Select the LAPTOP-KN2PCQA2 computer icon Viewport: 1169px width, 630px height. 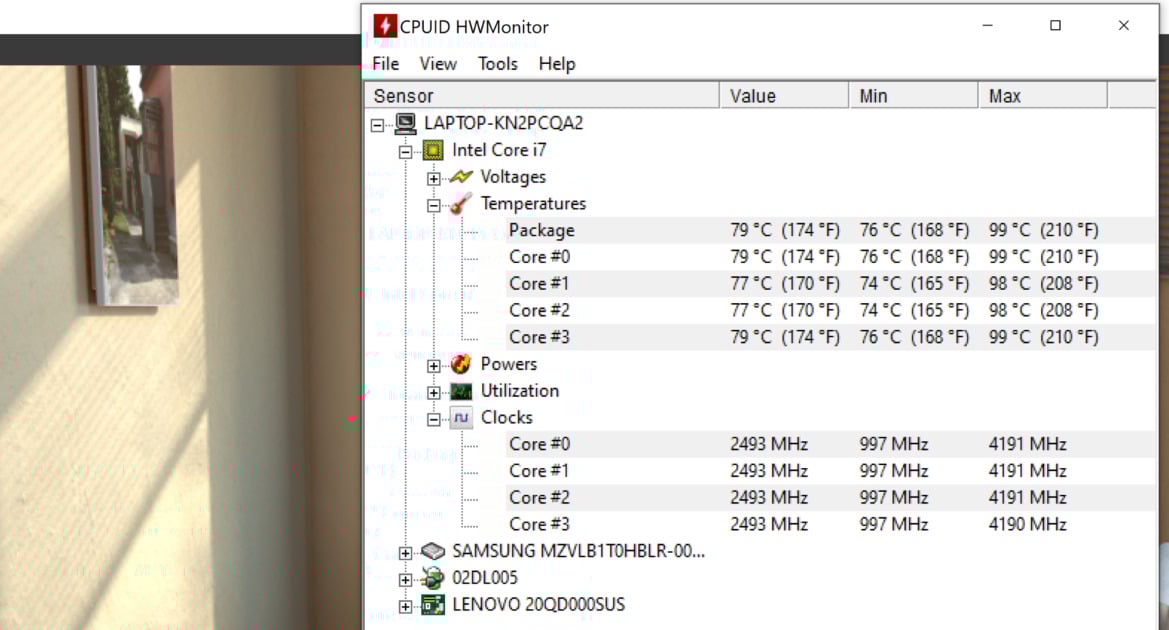point(406,123)
